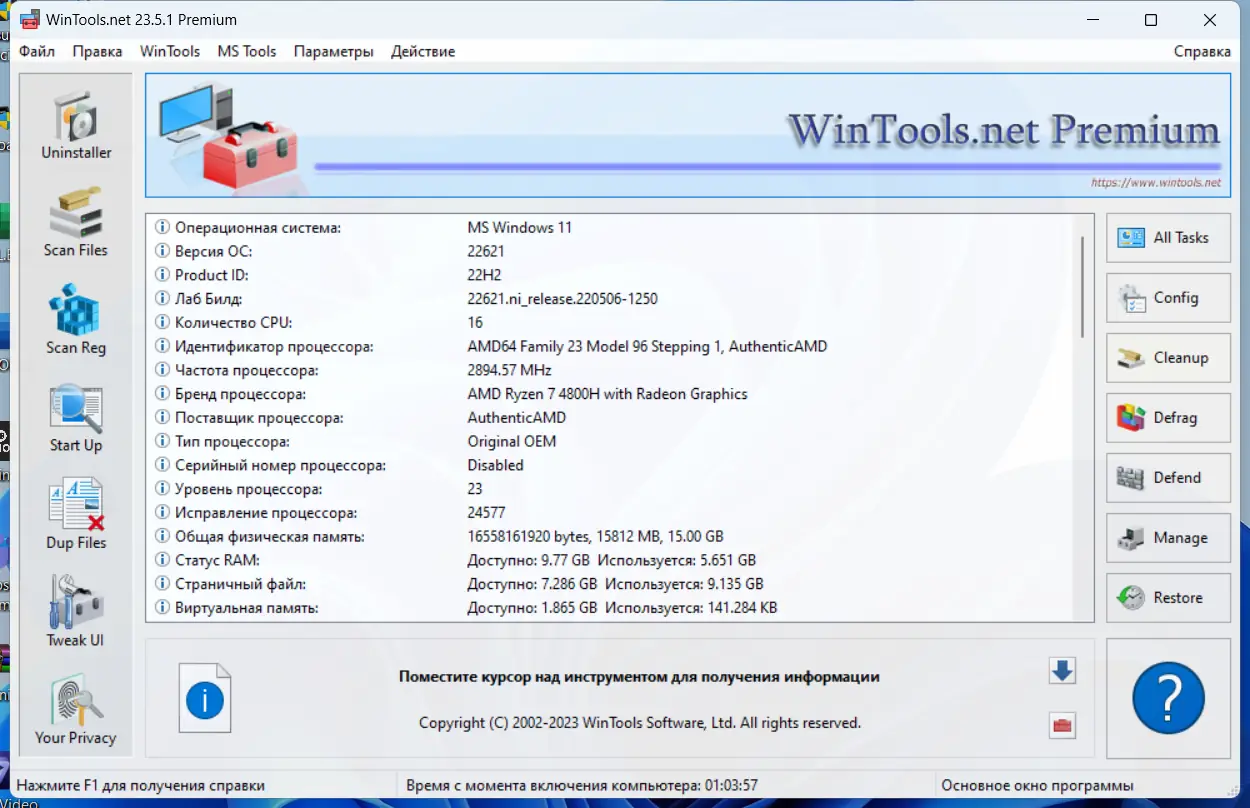Open the Файл menu
Viewport: 1250px width, 808px height.
pos(37,51)
